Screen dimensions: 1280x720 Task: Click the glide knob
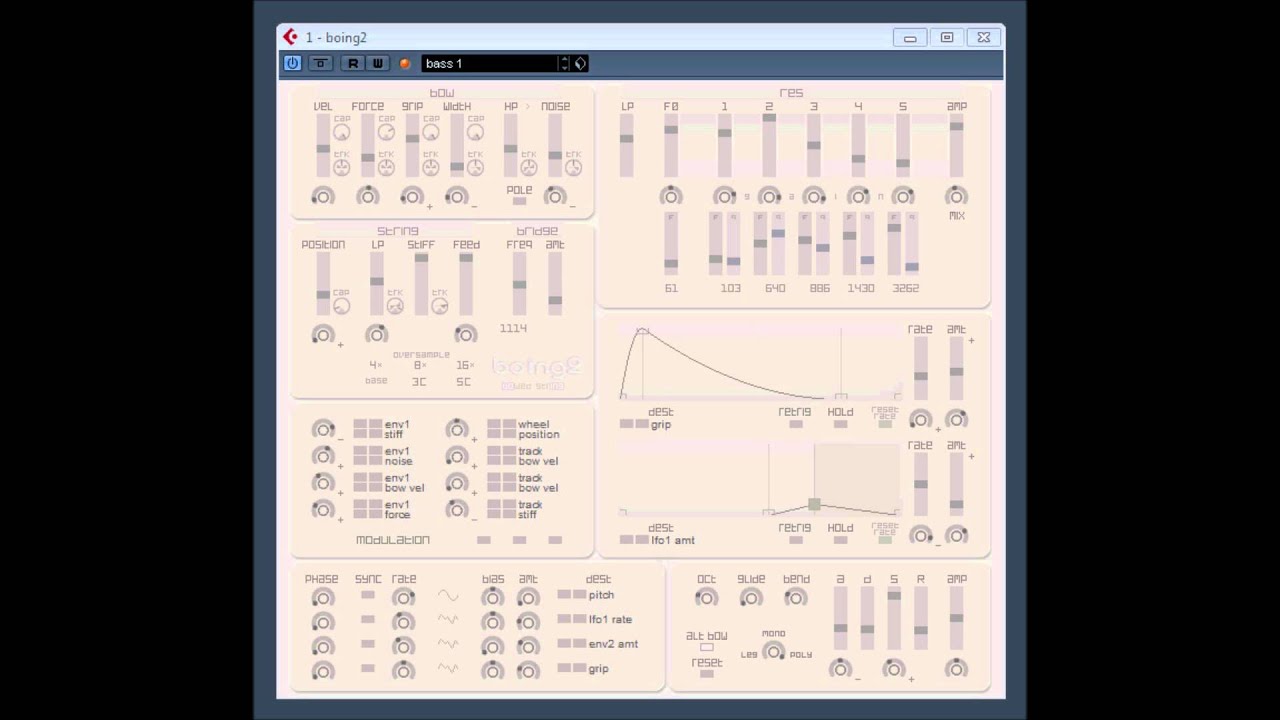(x=751, y=598)
